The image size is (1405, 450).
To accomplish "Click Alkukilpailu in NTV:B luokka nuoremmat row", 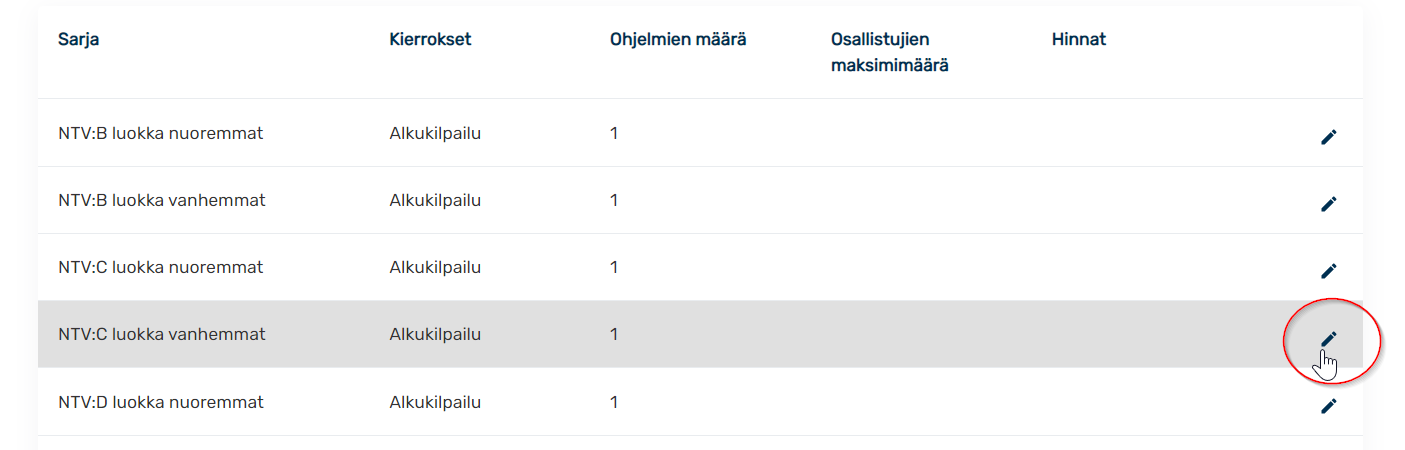I will point(435,133).
